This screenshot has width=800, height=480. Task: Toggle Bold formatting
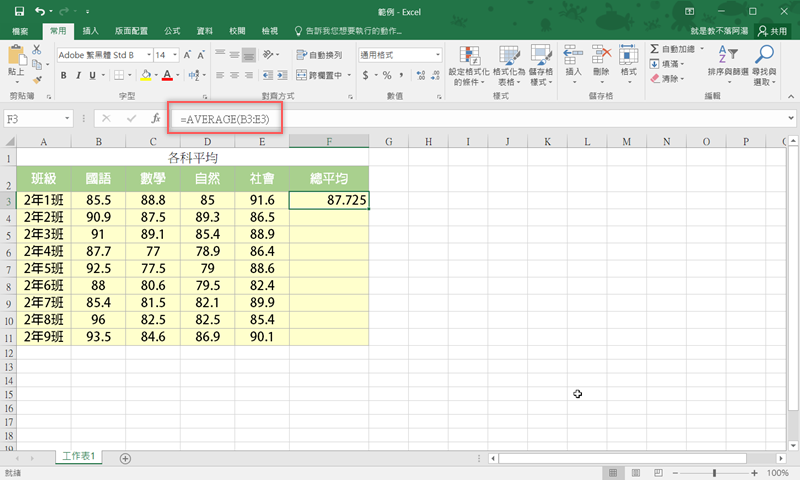[x=64, y=75]
